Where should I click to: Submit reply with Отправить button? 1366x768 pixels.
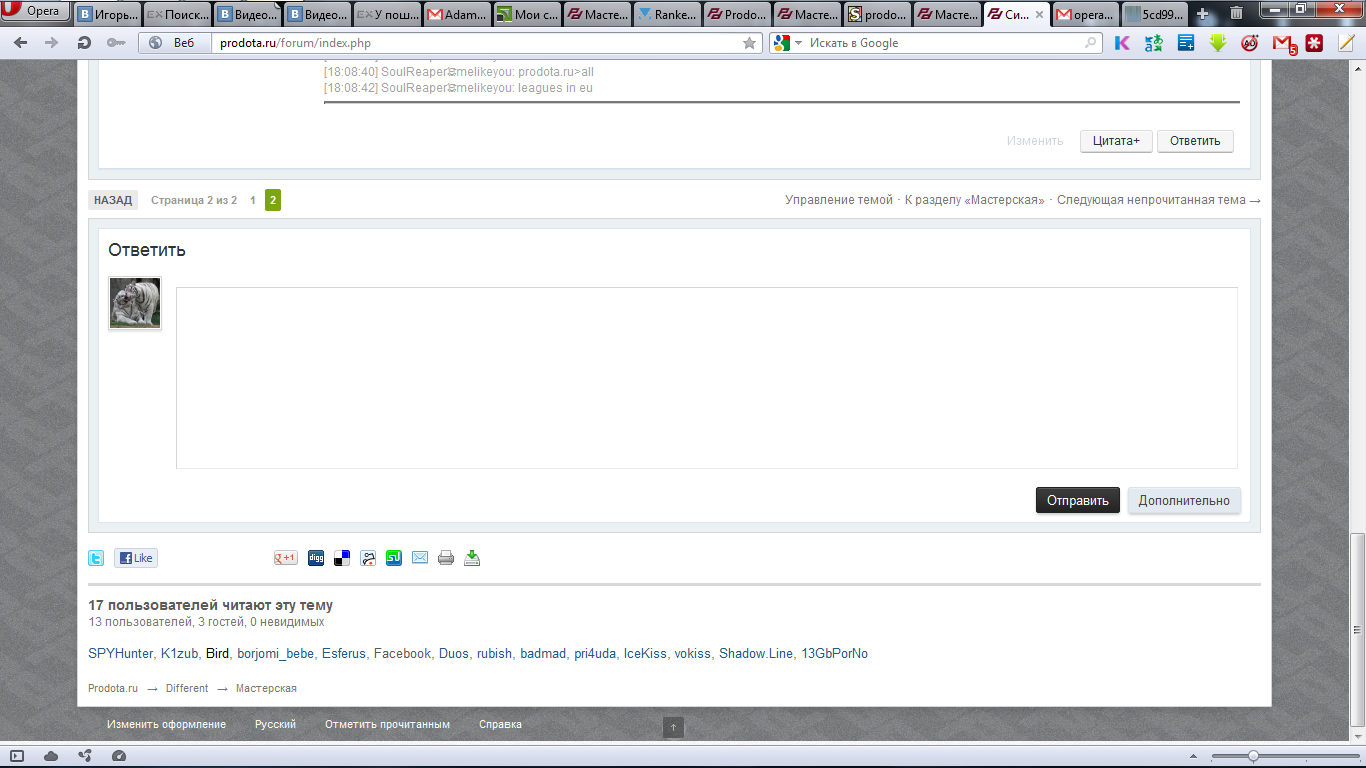[x=1078, y=500]
